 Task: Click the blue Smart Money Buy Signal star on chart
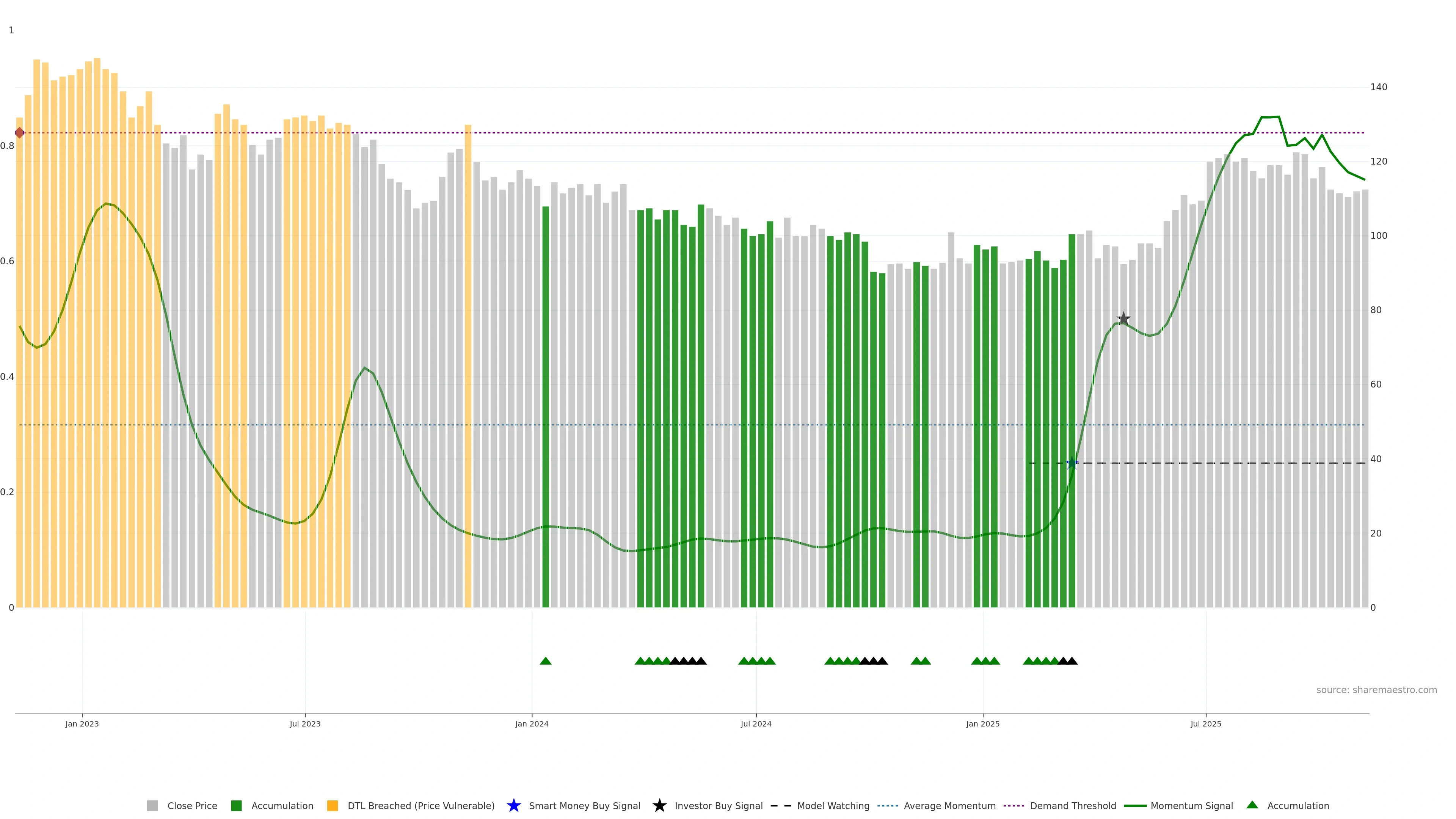[1072, 463]
